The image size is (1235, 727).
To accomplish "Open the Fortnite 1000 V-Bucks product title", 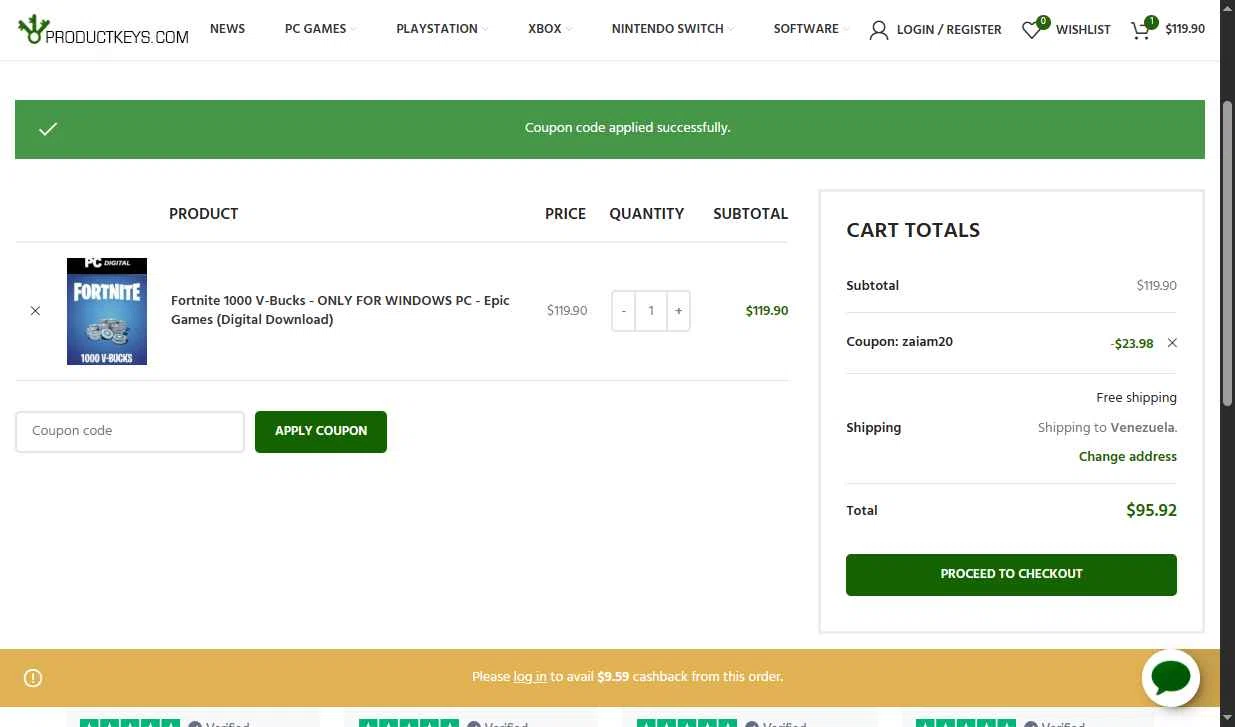I will pos(340,310).
